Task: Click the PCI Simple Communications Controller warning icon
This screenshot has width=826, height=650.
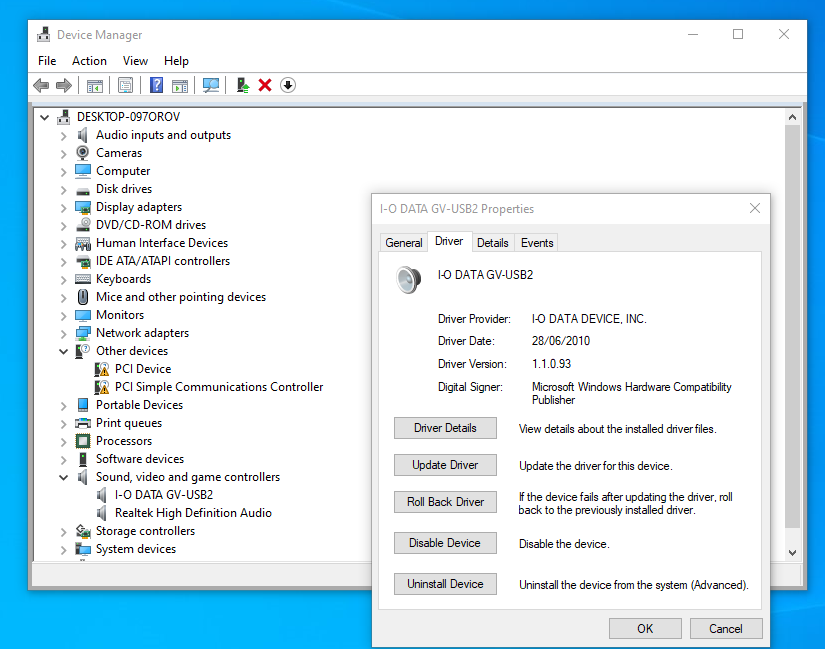Action: point(102,387)
